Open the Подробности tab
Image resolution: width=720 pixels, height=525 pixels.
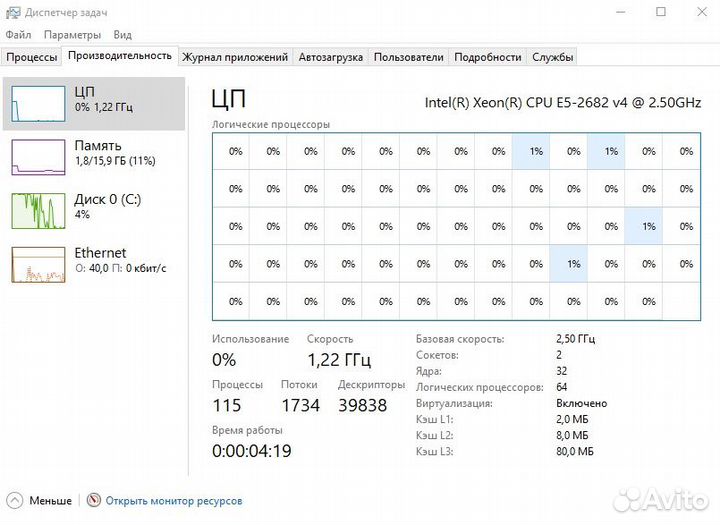coord(488,57)
